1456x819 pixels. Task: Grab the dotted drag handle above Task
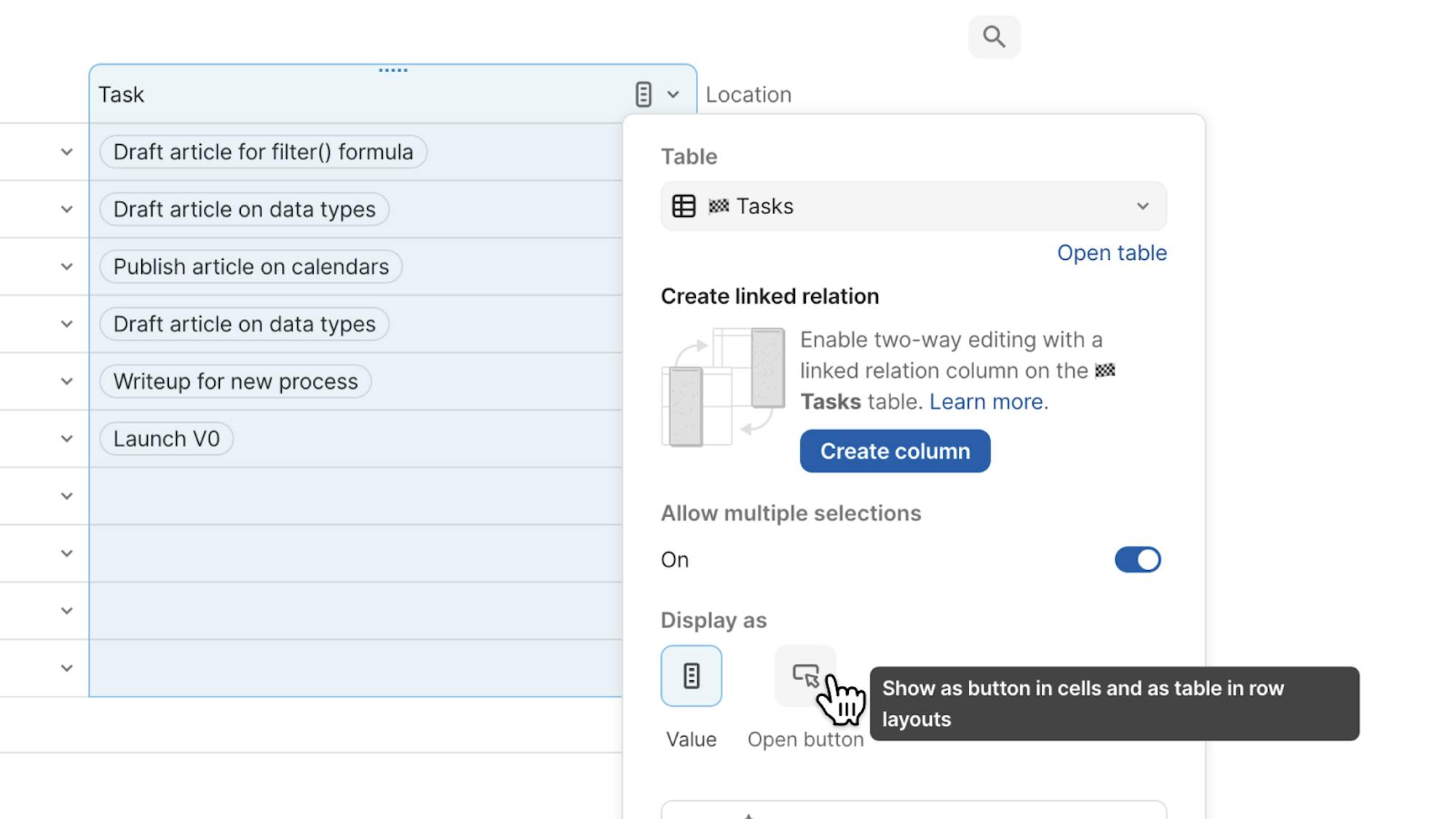tap(393, 71)
